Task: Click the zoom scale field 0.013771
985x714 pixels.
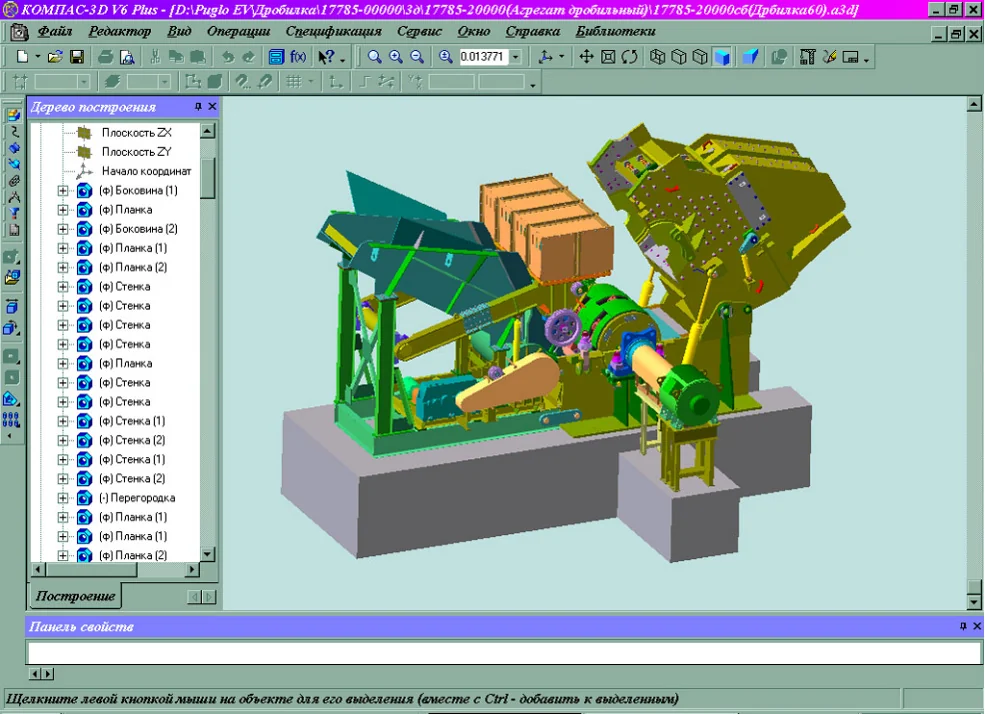Action: point(483,57)
